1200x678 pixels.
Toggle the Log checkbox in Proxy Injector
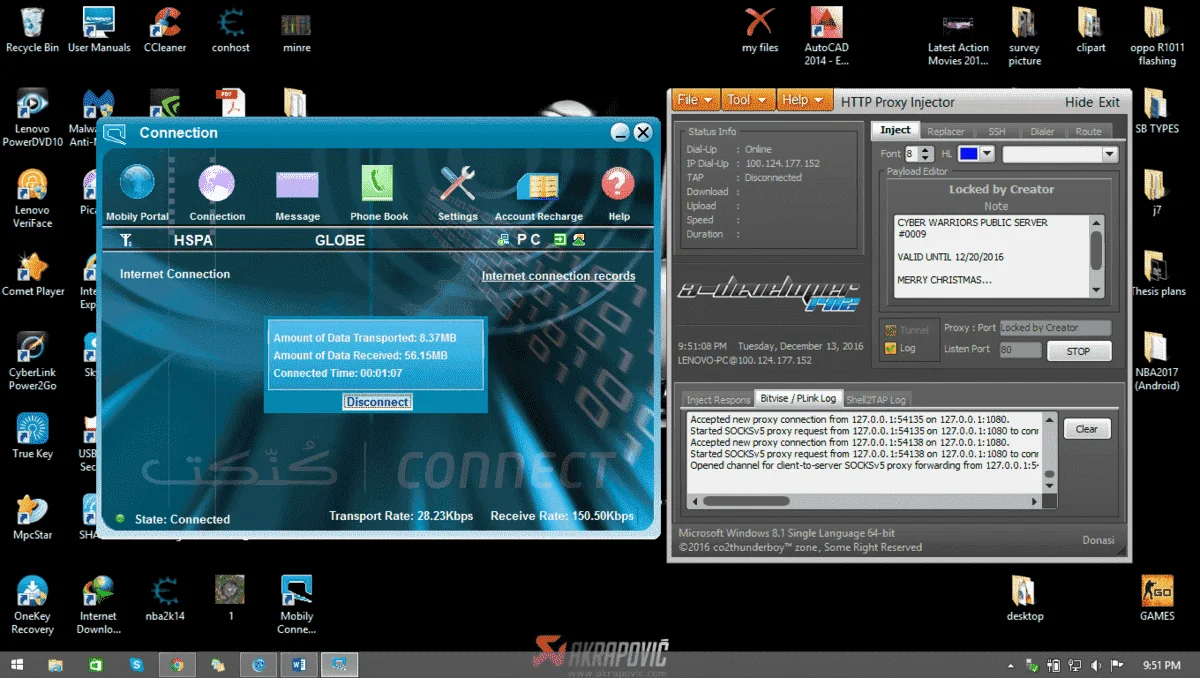(x=890, y=348)
